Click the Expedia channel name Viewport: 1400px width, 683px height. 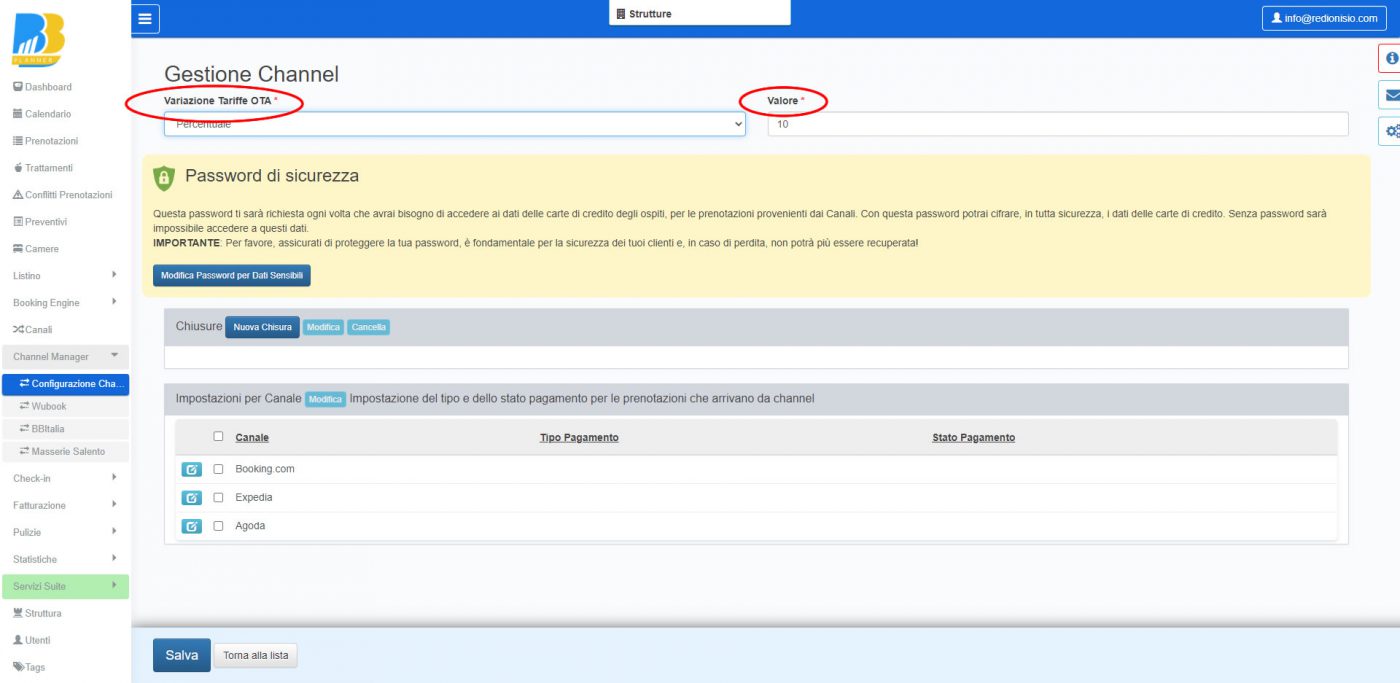coord(254,498)
